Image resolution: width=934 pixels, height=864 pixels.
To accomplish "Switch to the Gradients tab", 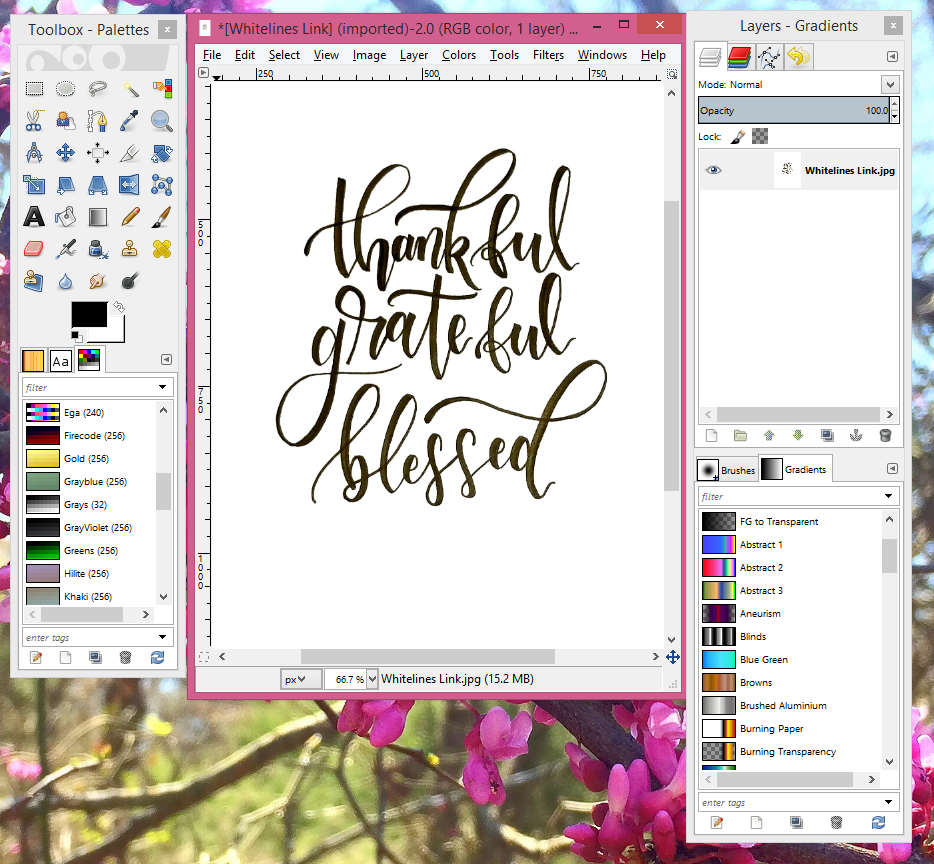I will point(794,469).
